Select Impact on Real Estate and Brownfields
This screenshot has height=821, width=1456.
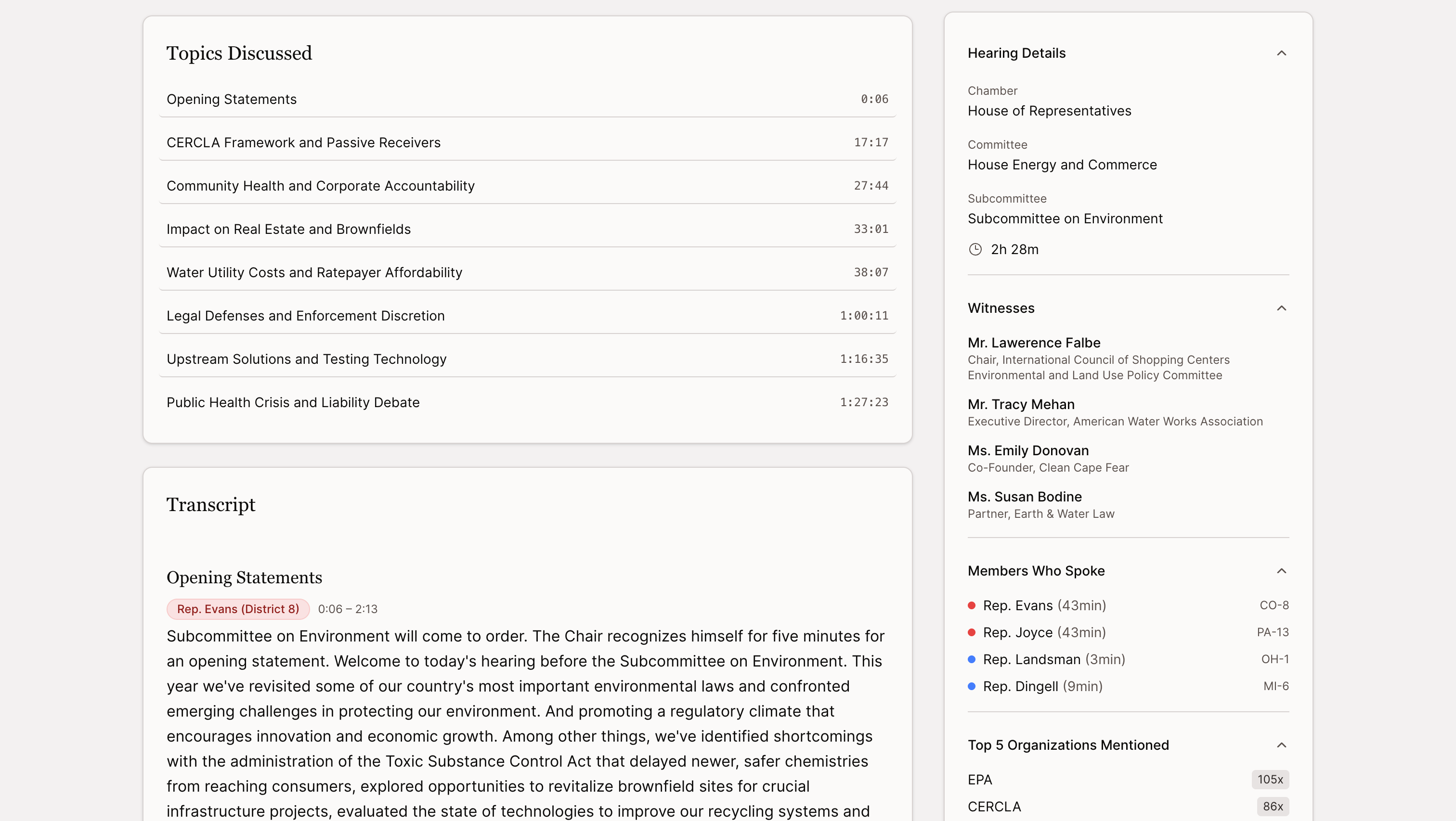coord(288,229)
